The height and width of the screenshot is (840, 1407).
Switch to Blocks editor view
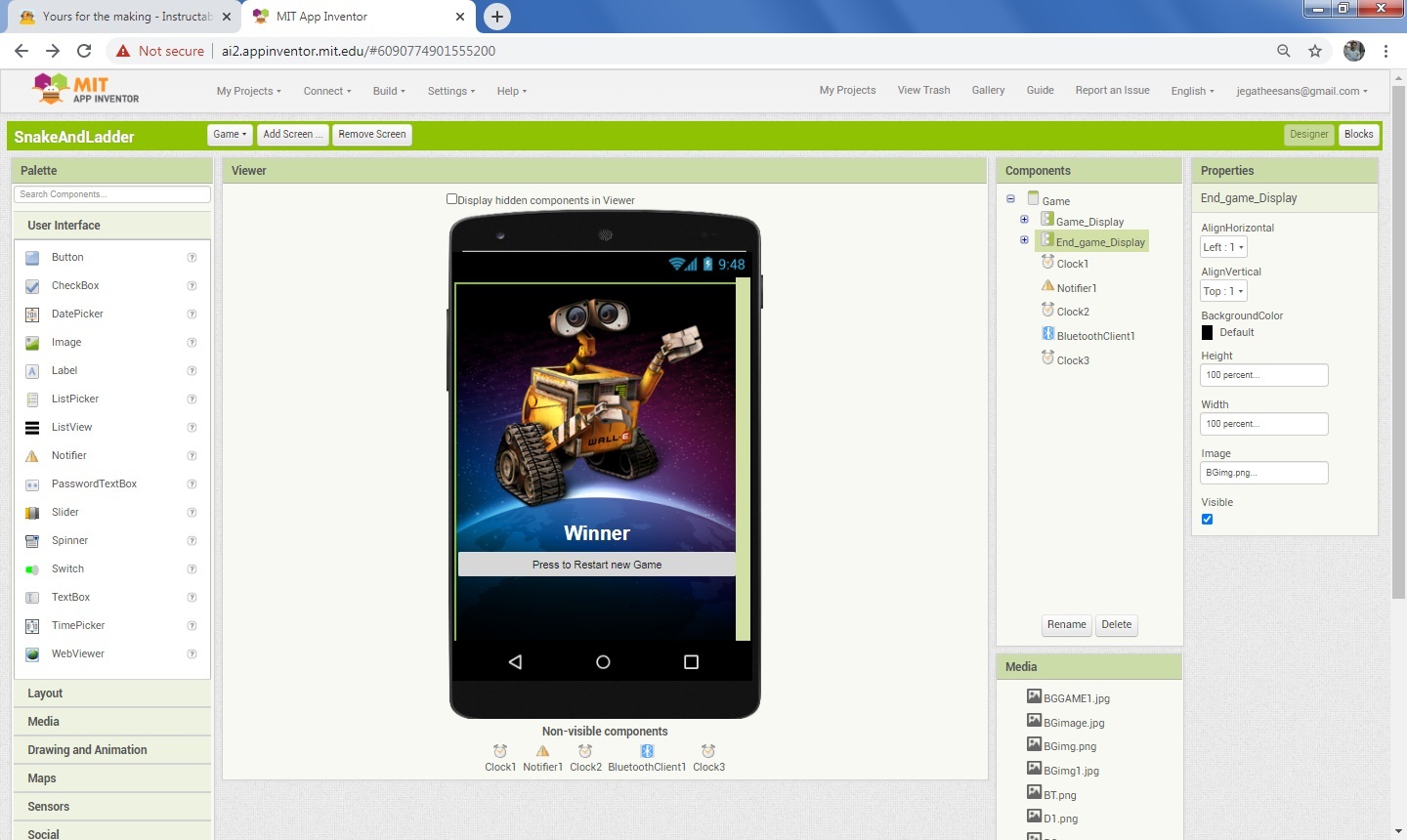(x=1358, y=135)
